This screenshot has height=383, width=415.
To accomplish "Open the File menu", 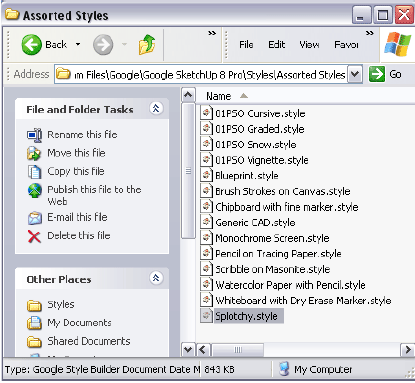I will (x=246, y=45).
